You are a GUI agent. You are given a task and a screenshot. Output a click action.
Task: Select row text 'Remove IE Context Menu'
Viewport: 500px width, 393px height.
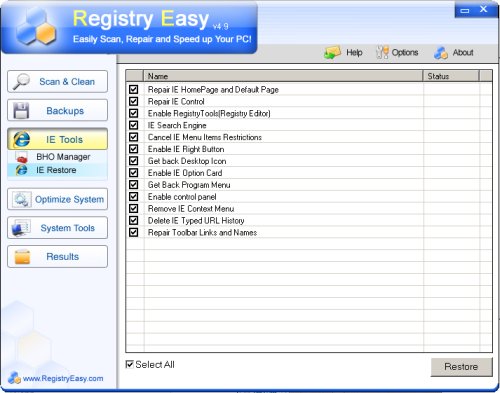191,209
